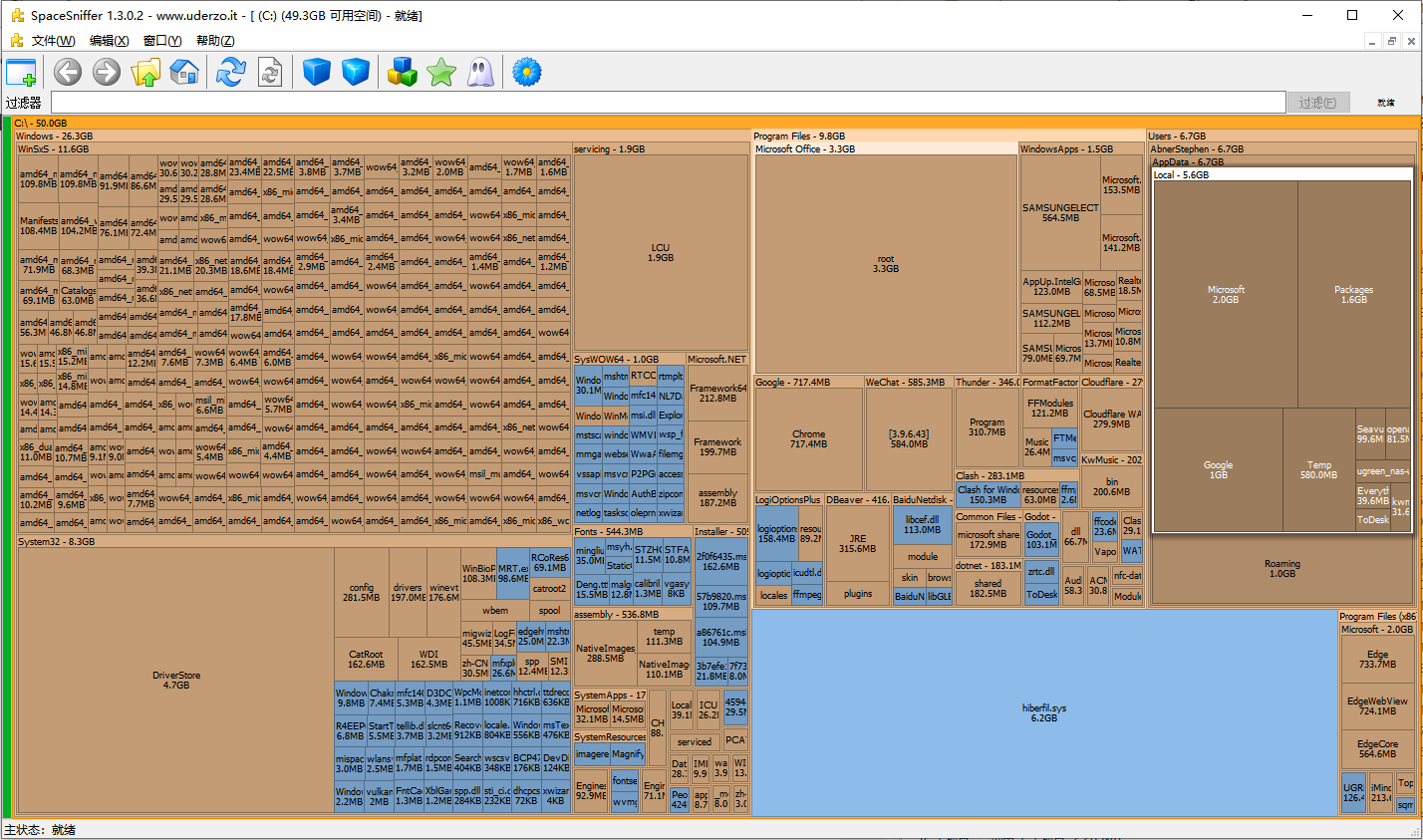
Task: Click the Program Files - 9.8GB header
Action: [x=948, y=136]
